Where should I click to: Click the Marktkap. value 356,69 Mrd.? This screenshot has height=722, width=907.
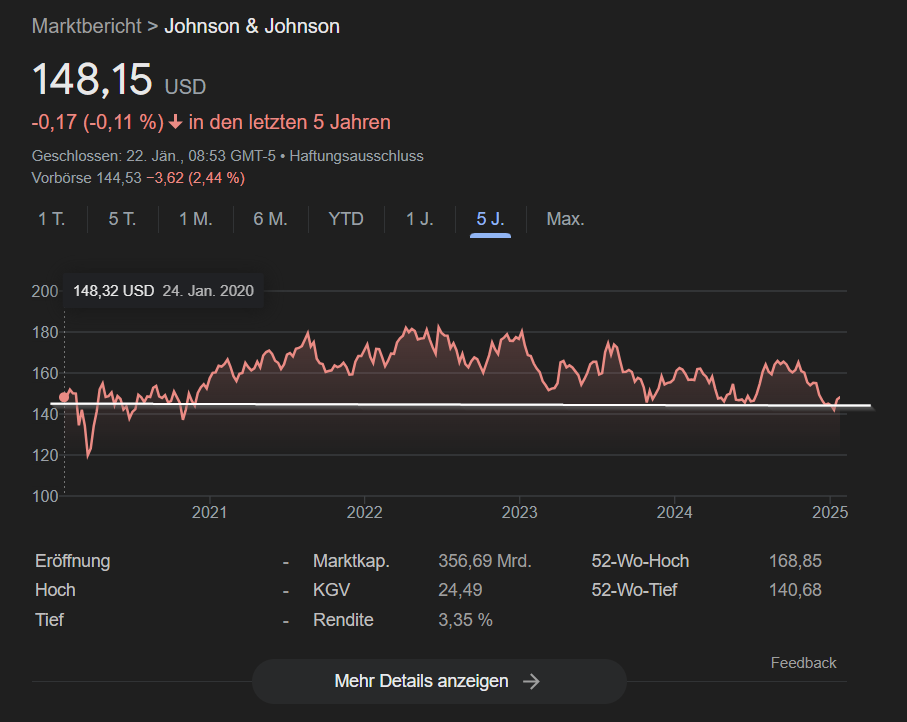[x=485, y=561]
